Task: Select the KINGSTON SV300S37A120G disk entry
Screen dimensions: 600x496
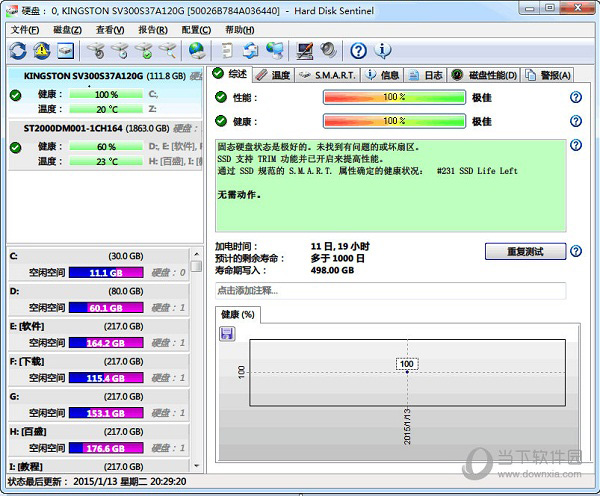Action: tap(105, 92)
